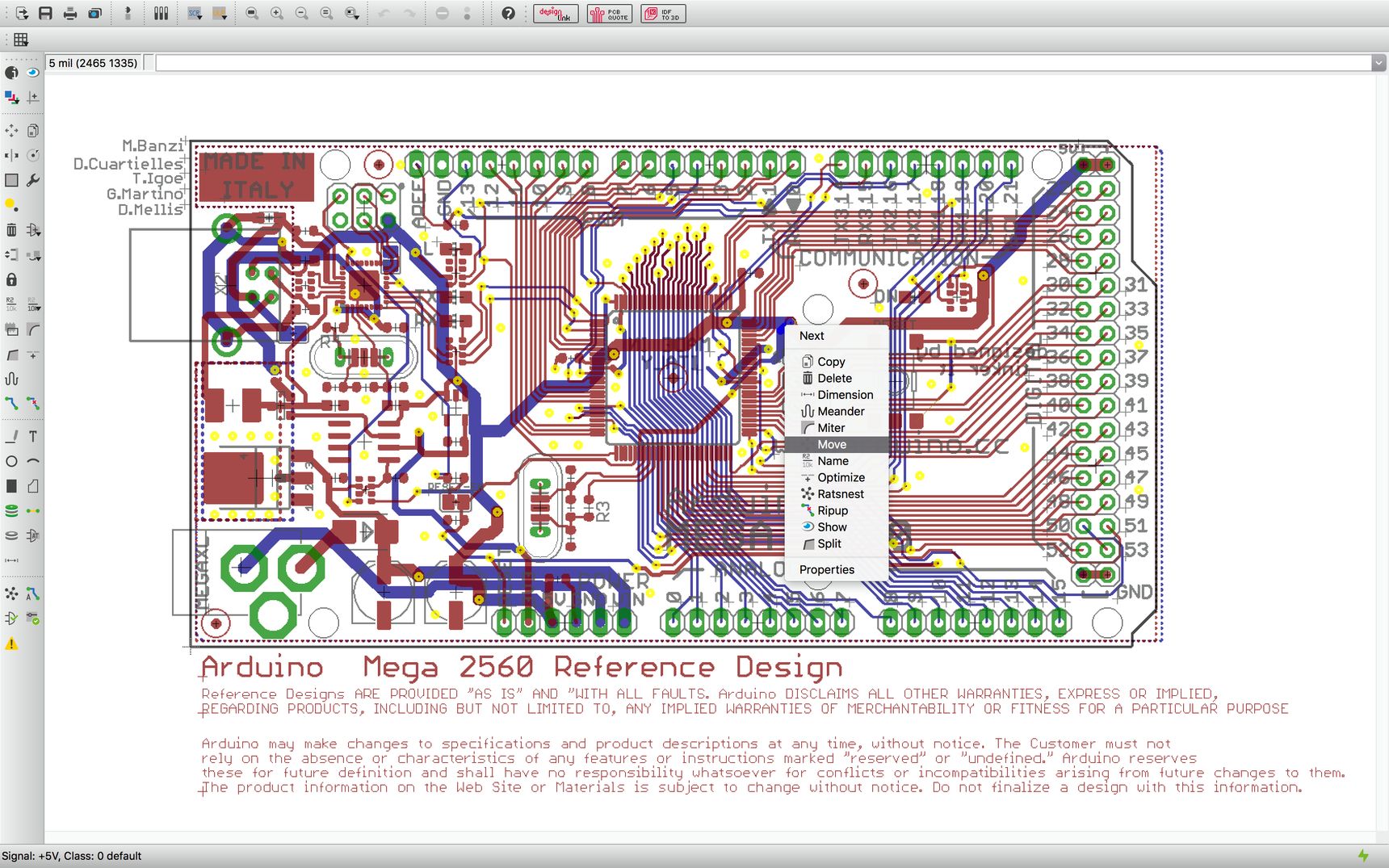Toggle the Lock padlock tool

coord(11,279)
